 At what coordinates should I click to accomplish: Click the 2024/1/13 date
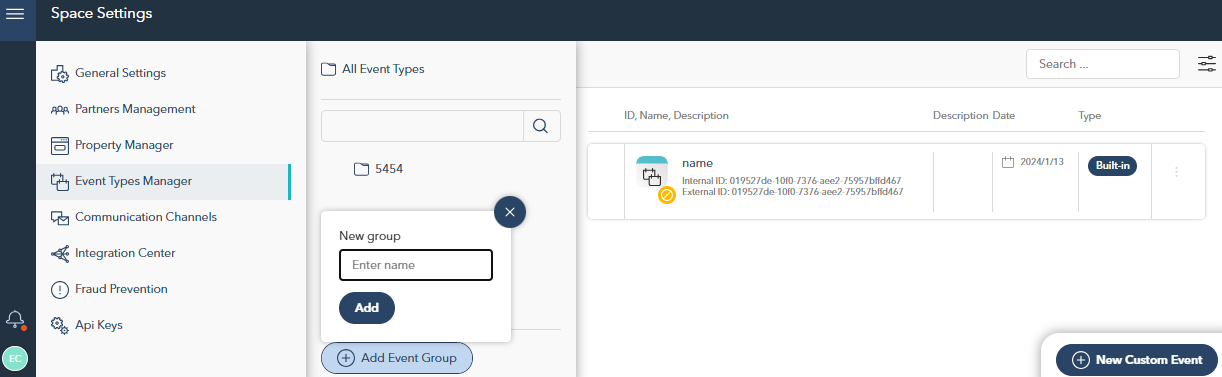1043,162
